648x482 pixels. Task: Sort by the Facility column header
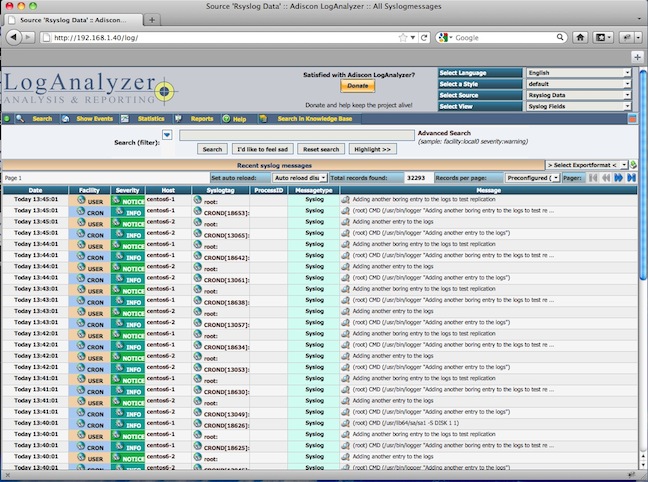click(x=89, y=190)
